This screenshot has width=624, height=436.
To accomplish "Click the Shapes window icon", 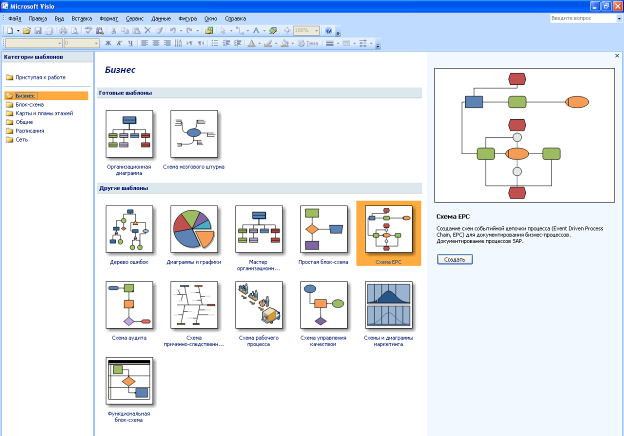I will [x=209, y=31].
